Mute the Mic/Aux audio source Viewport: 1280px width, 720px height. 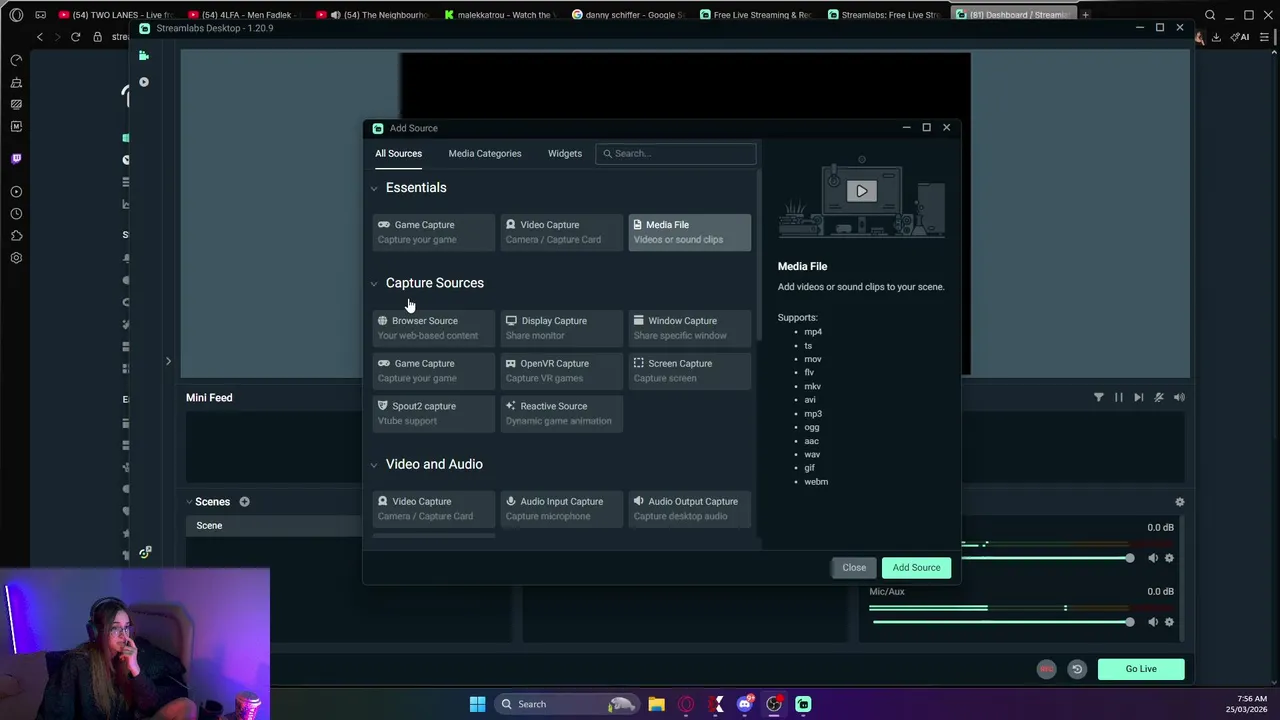pos(1152,622)
